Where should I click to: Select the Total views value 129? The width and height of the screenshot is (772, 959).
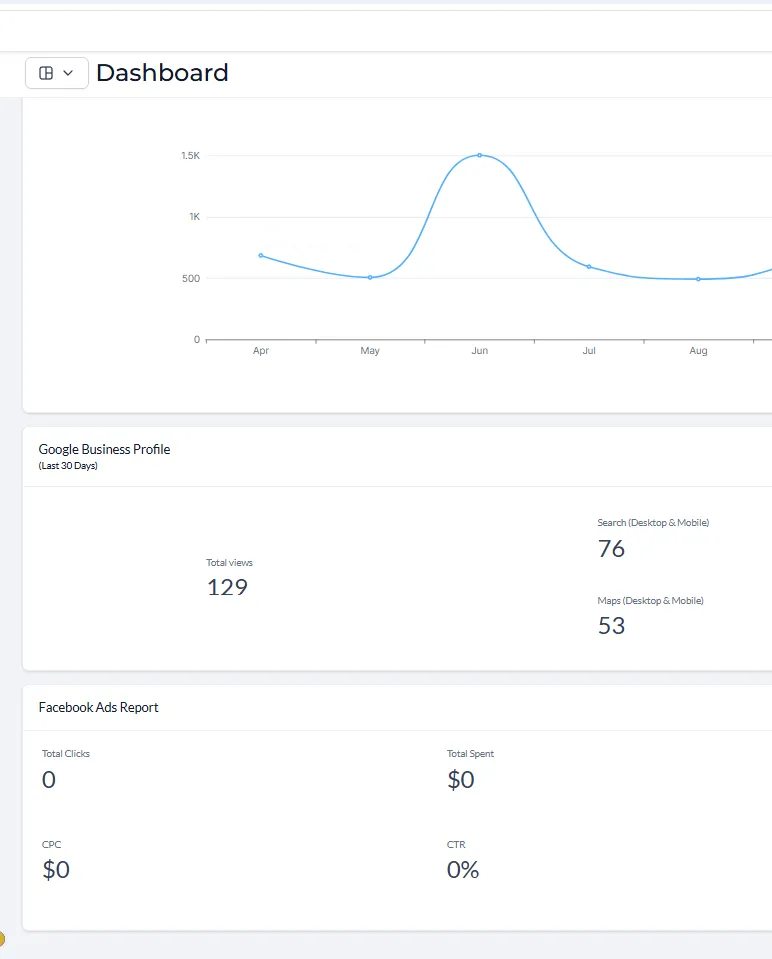point(227,587)
